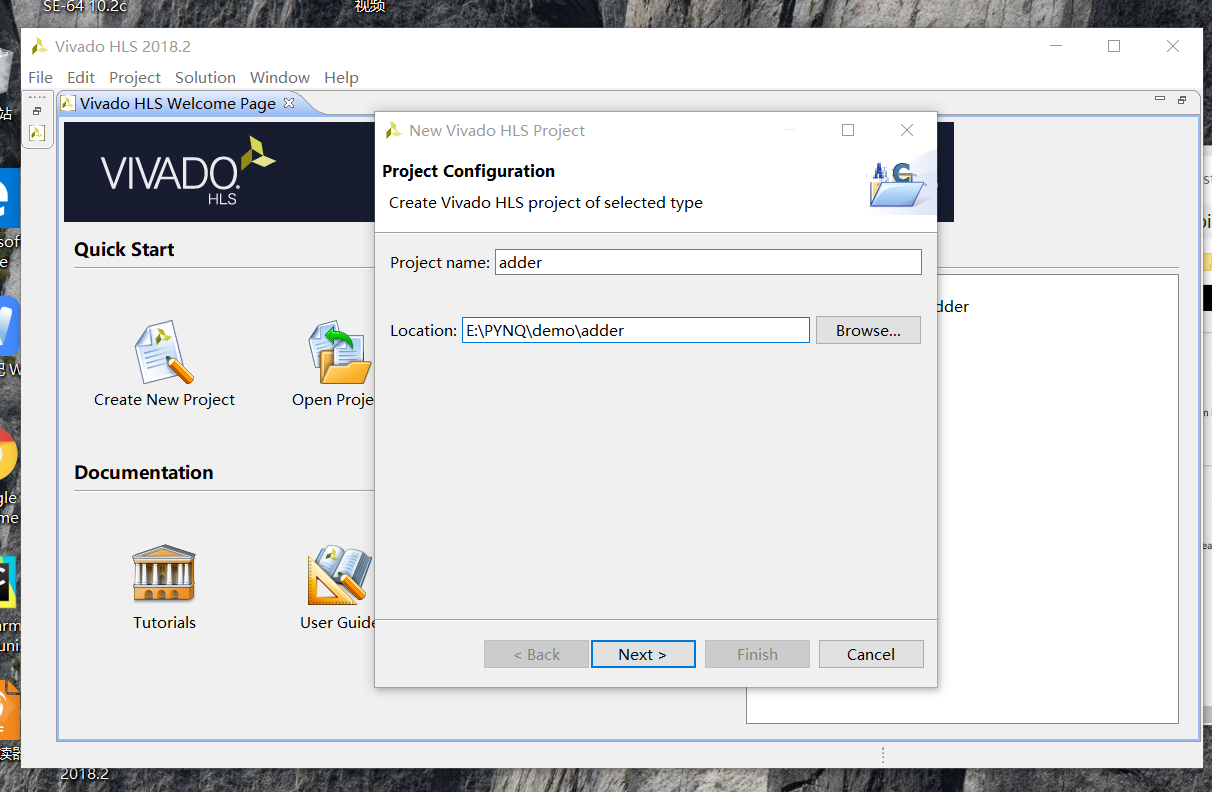Click inside the Location path field
Image resolution: width=1212 pixels, height=792 pixels.
[635, 329]
